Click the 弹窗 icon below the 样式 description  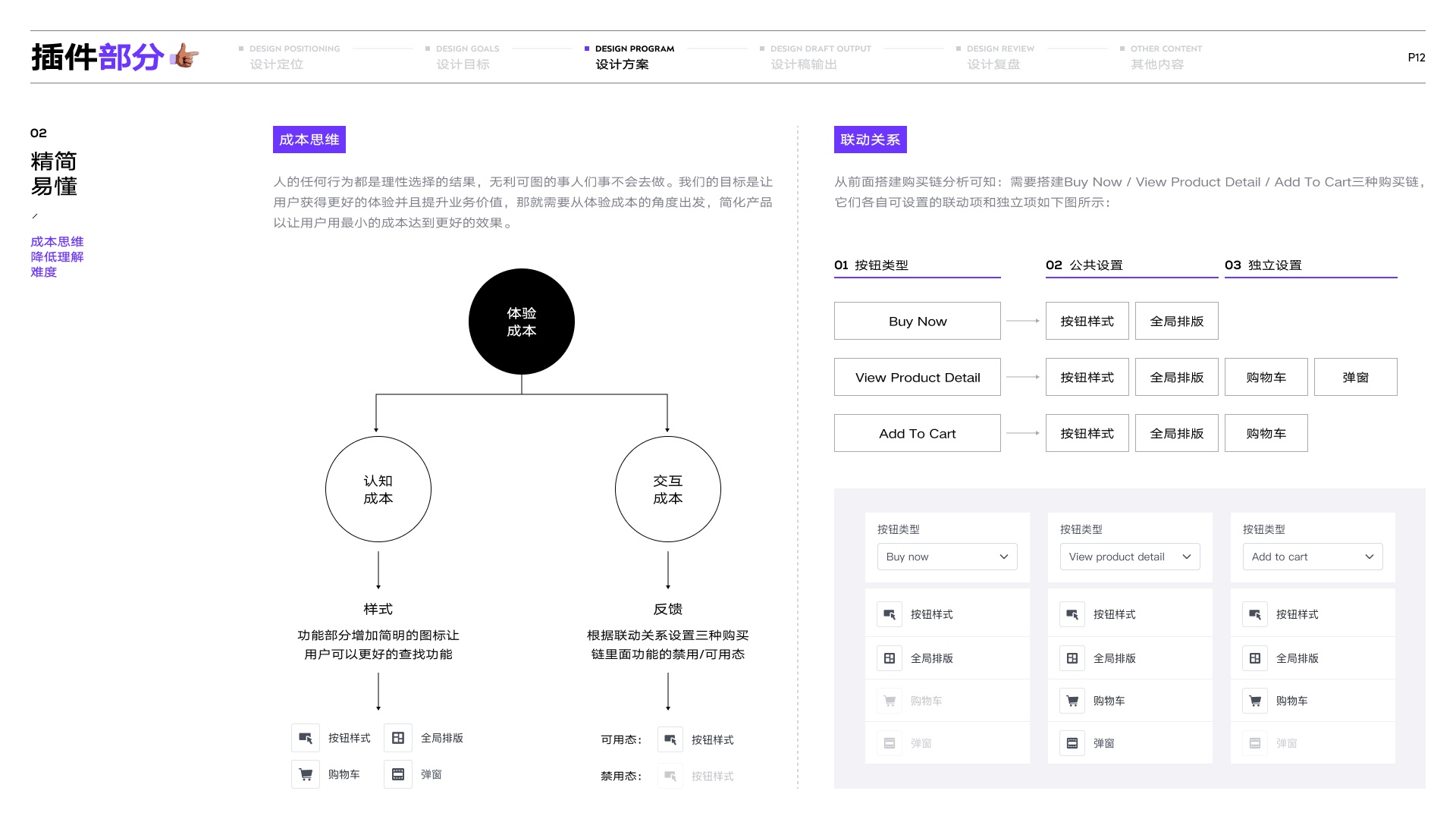coord(398,774)
